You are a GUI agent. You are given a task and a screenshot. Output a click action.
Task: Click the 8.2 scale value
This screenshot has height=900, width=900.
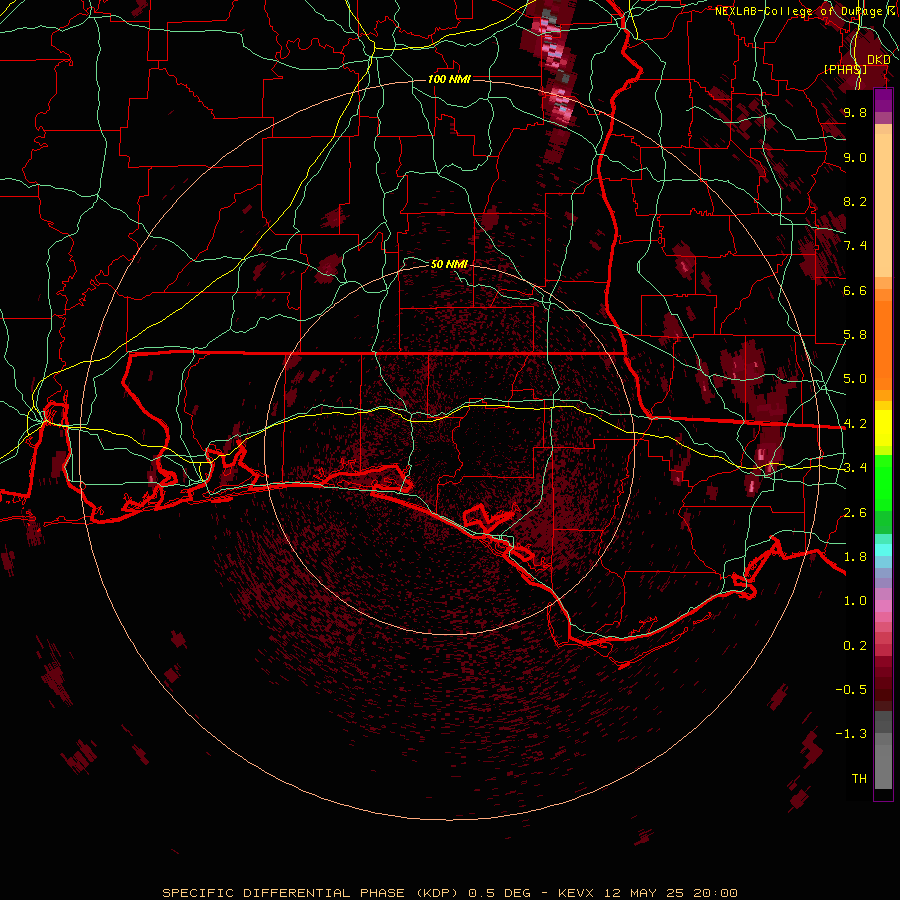coord(855,201)
